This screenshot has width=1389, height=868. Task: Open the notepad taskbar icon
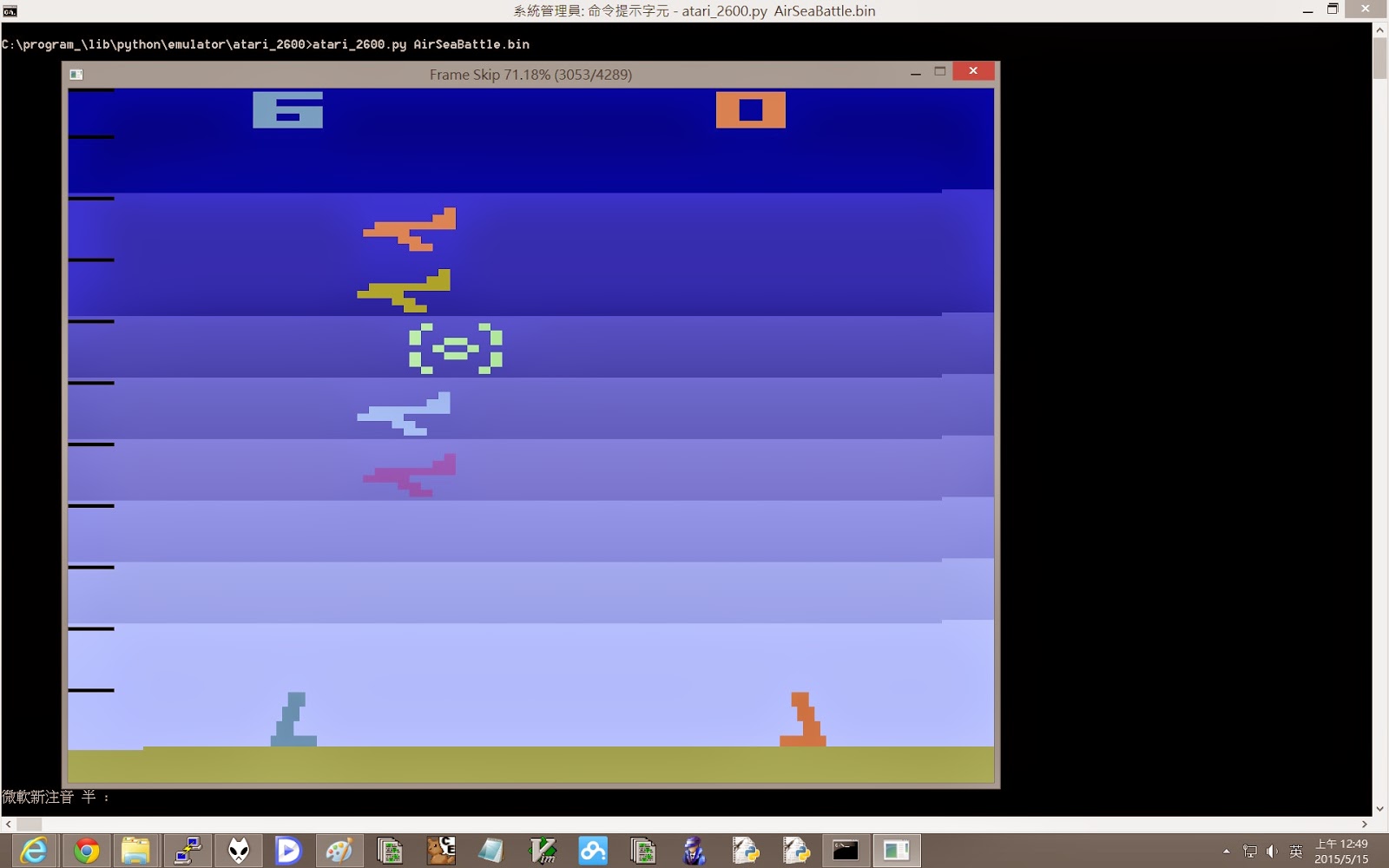(490, 851)
